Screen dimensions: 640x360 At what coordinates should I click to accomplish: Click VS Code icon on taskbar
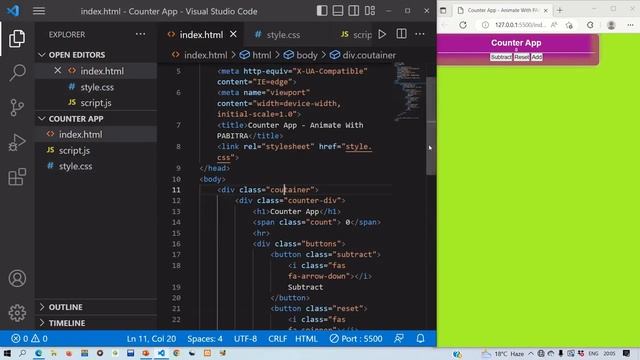(161, 353)
